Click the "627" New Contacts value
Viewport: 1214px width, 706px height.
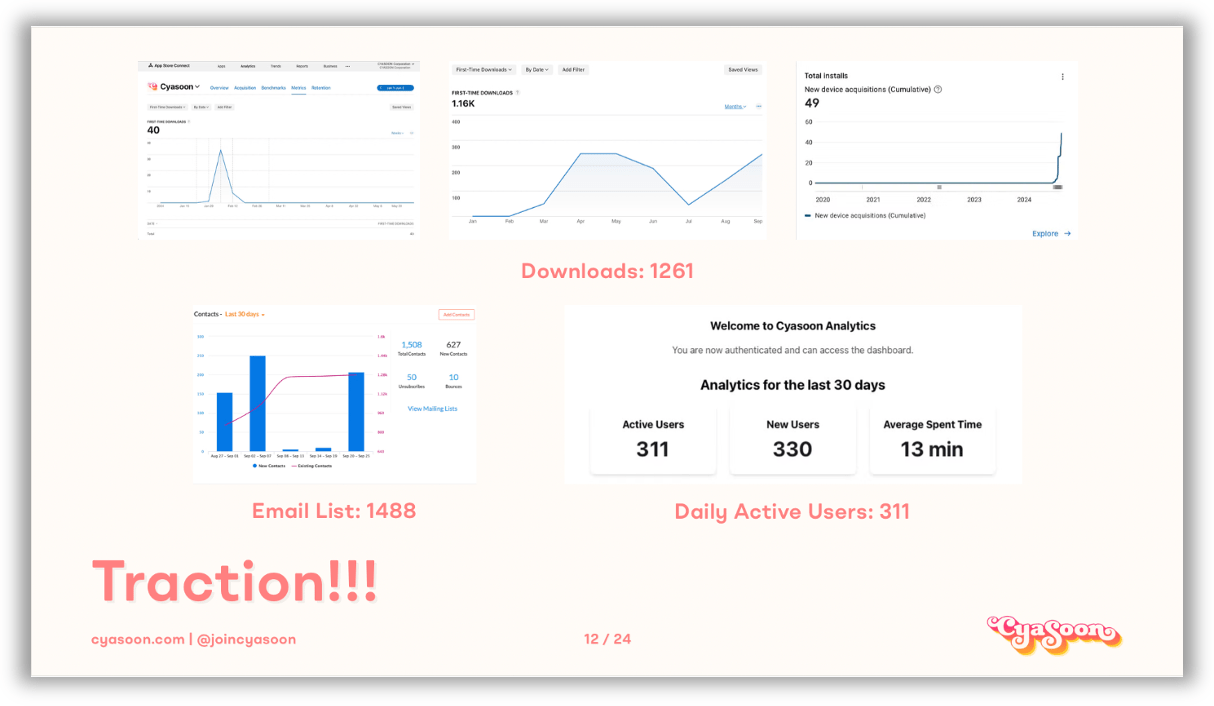coord(453,345)
